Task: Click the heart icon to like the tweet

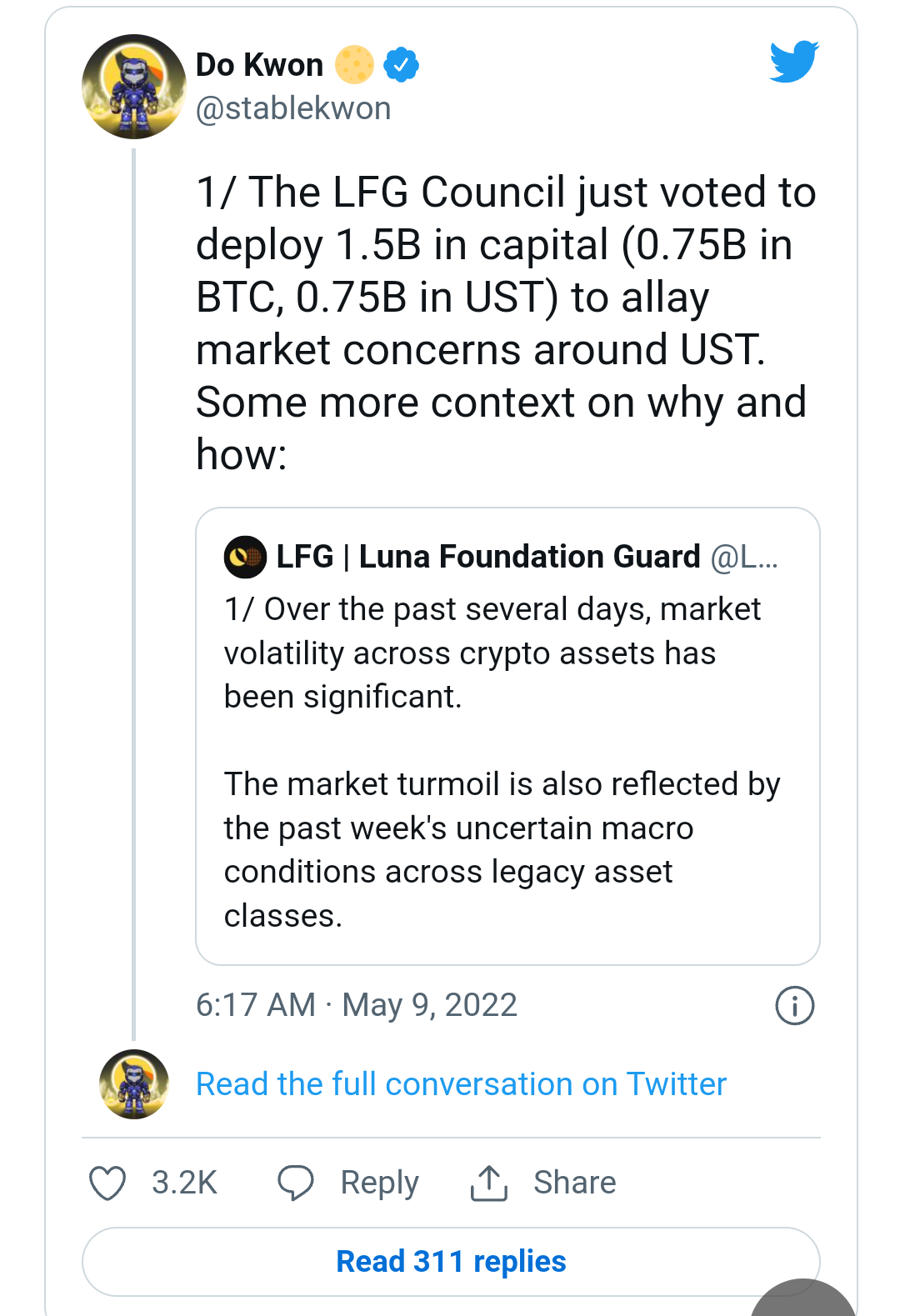Action: point(107,1182)
